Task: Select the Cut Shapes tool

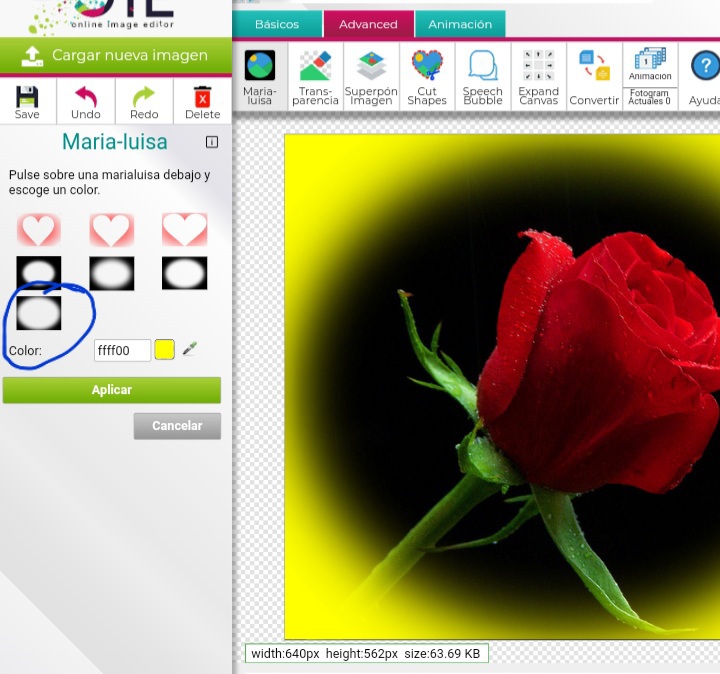Action: (427, 67)
